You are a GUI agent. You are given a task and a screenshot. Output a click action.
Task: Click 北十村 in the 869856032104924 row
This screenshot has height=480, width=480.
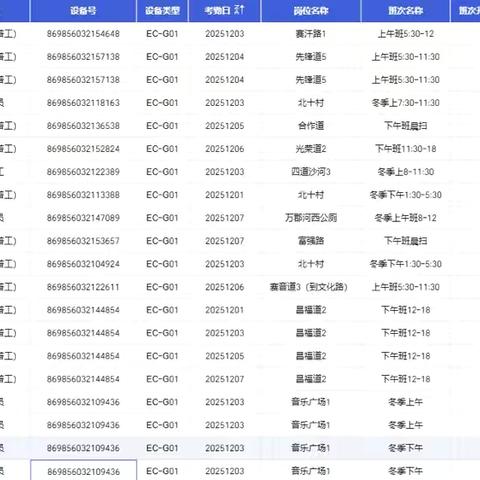point(311,264)
